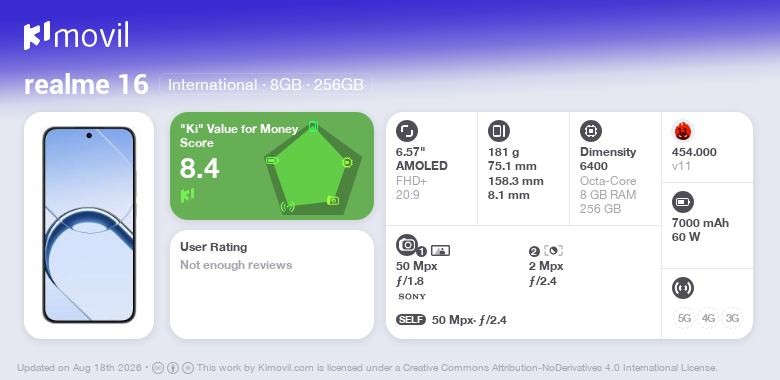
Task: Click the processor chip icon
Action: tap(591, 131)
